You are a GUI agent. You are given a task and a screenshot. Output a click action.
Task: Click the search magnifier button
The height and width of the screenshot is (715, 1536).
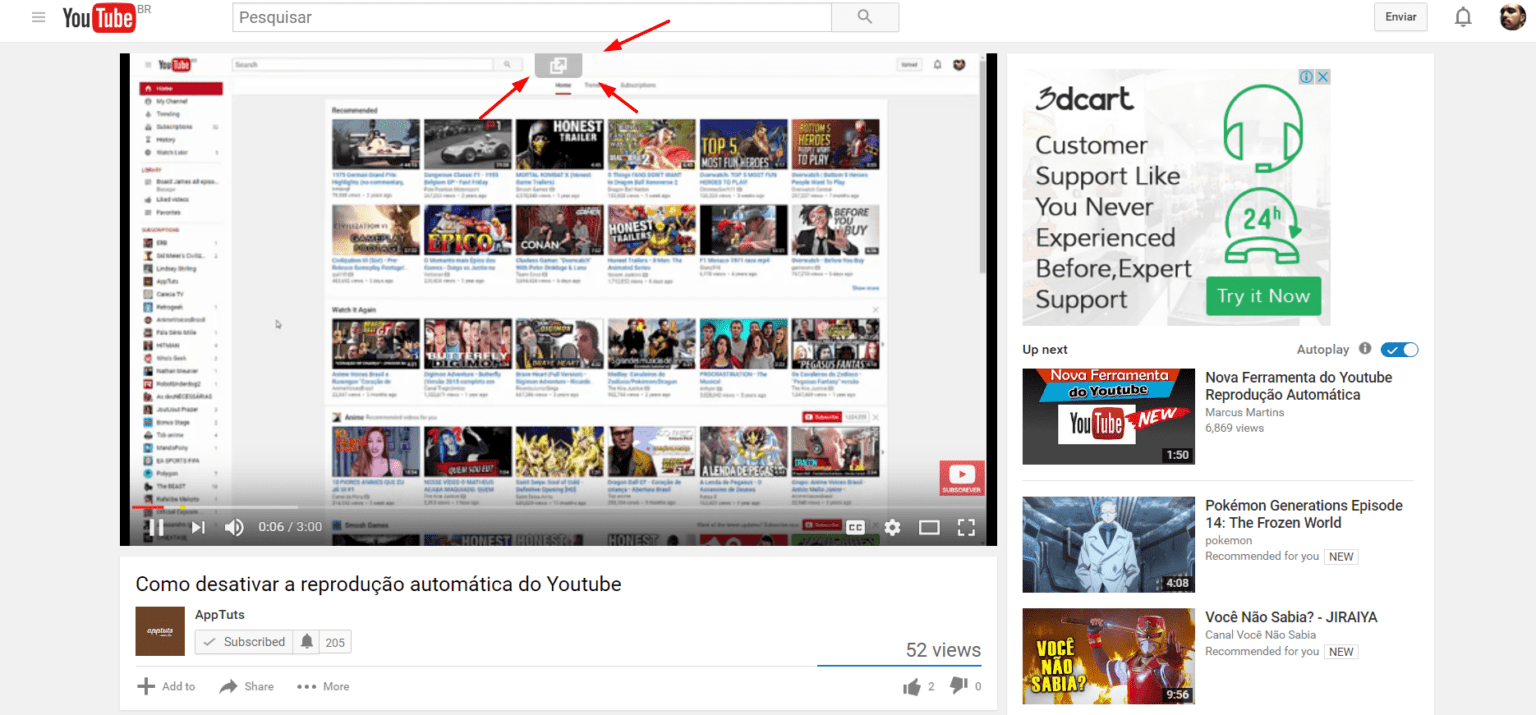865,17
